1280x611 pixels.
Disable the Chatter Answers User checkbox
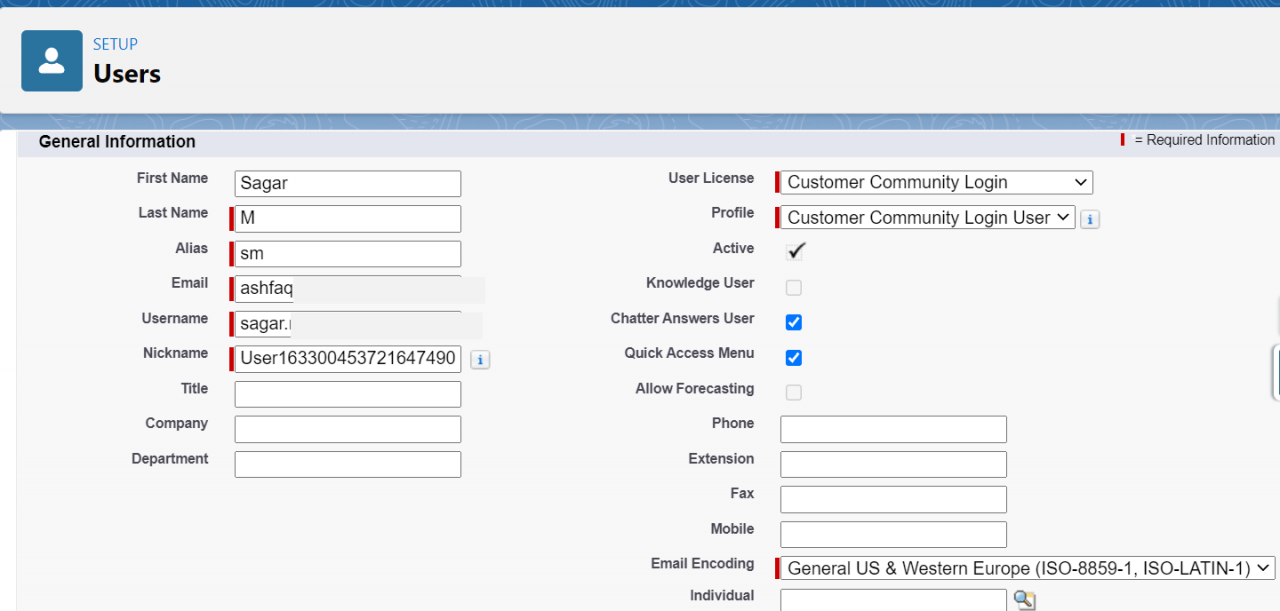tap(793, 322)
